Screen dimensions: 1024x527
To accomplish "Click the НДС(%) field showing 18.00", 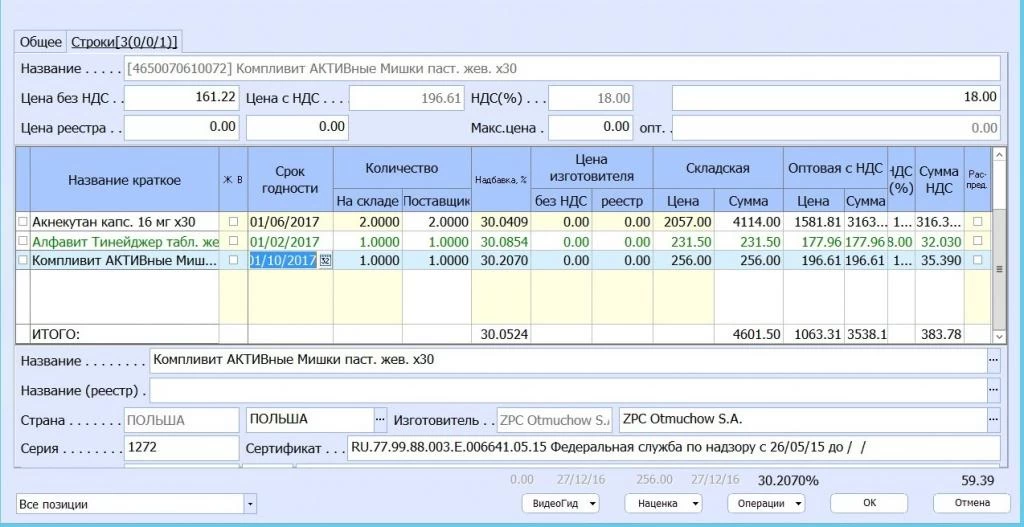I will coord(590,98).
